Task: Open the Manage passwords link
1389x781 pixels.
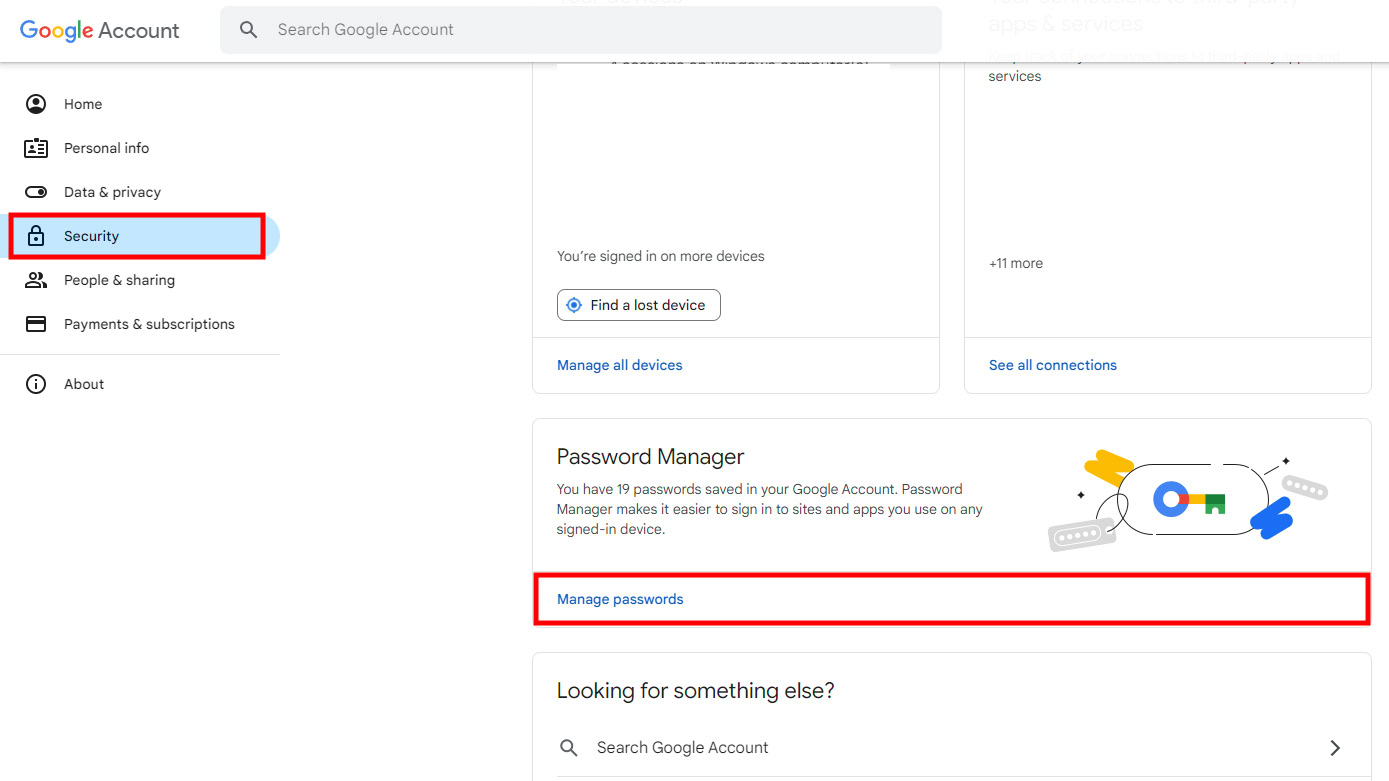Action: [x=620, y=599]
